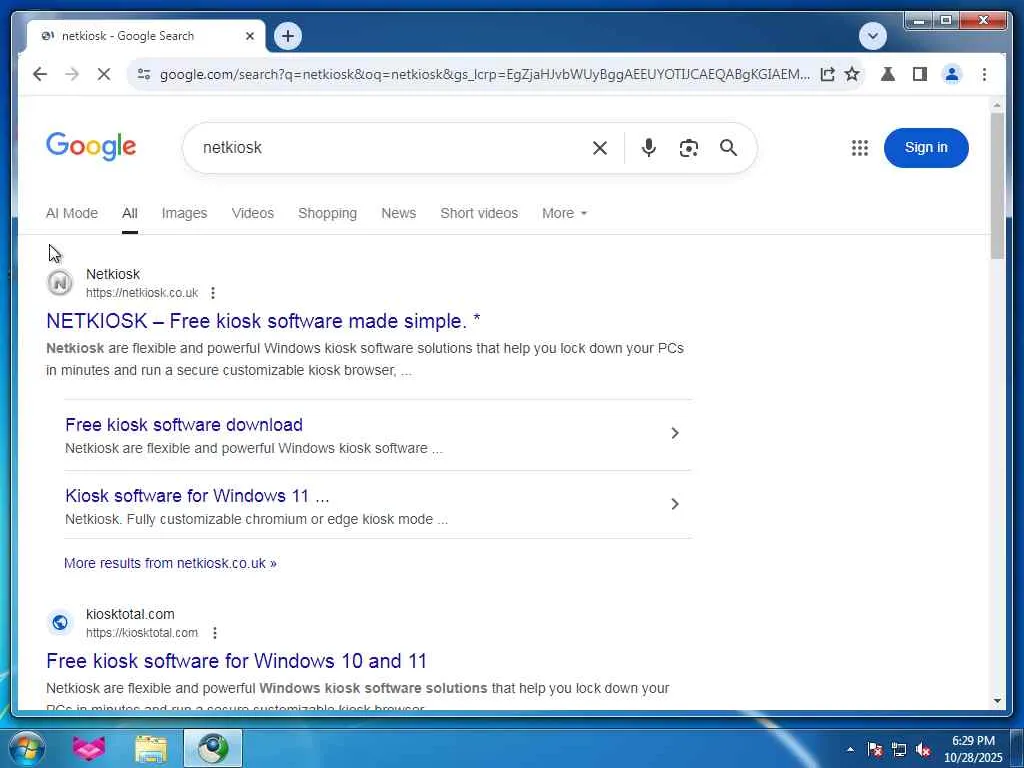Bookmark this page with the star

(x=852, y=74)
